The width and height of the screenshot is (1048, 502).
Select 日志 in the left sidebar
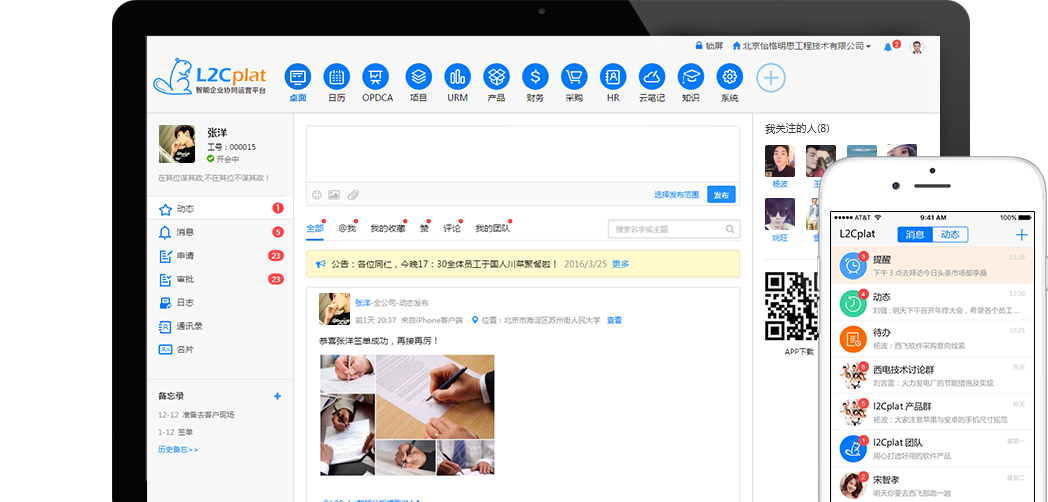(220, 302)
